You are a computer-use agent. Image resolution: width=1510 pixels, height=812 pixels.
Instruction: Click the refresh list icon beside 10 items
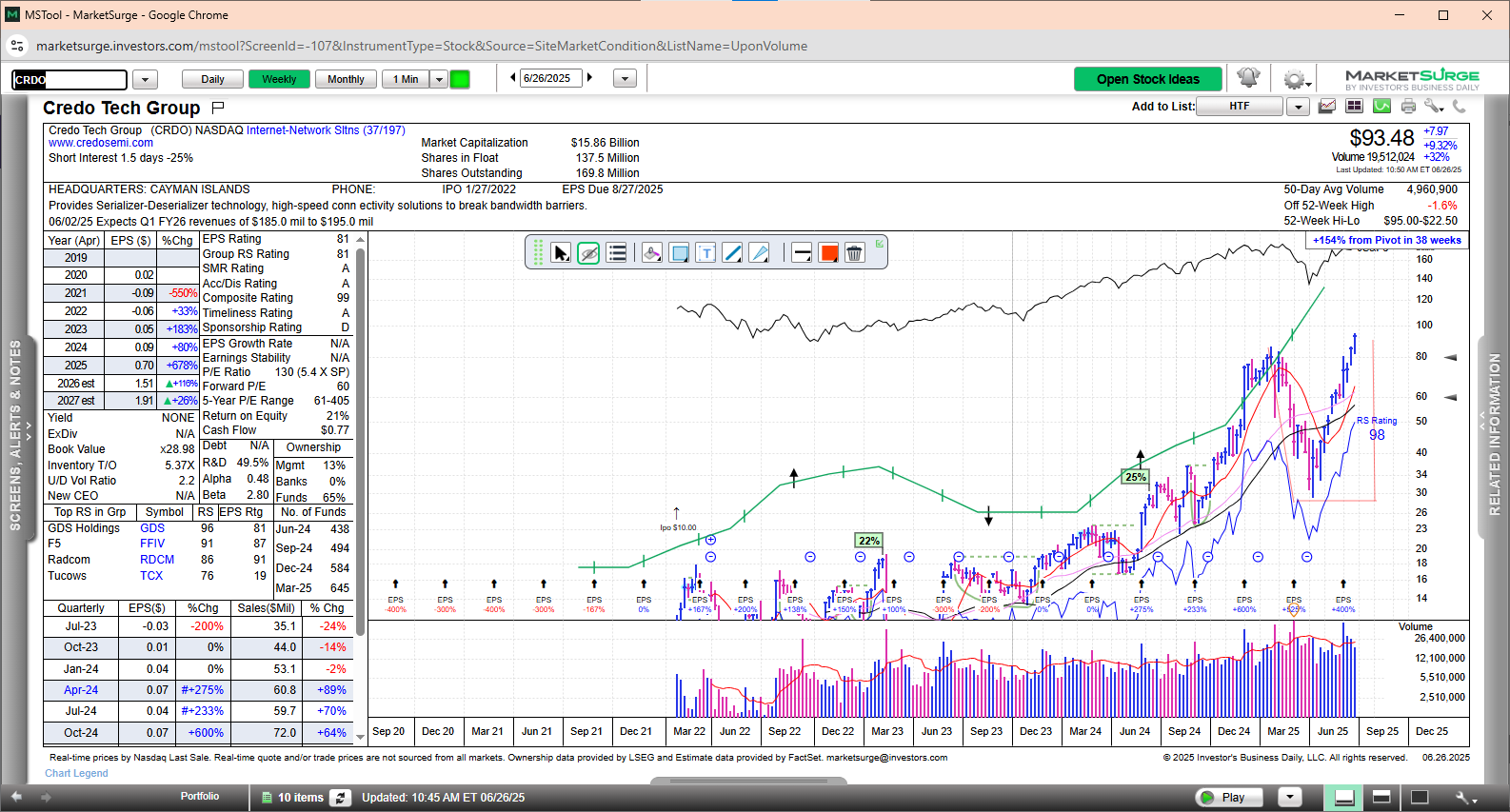point(341,798)
